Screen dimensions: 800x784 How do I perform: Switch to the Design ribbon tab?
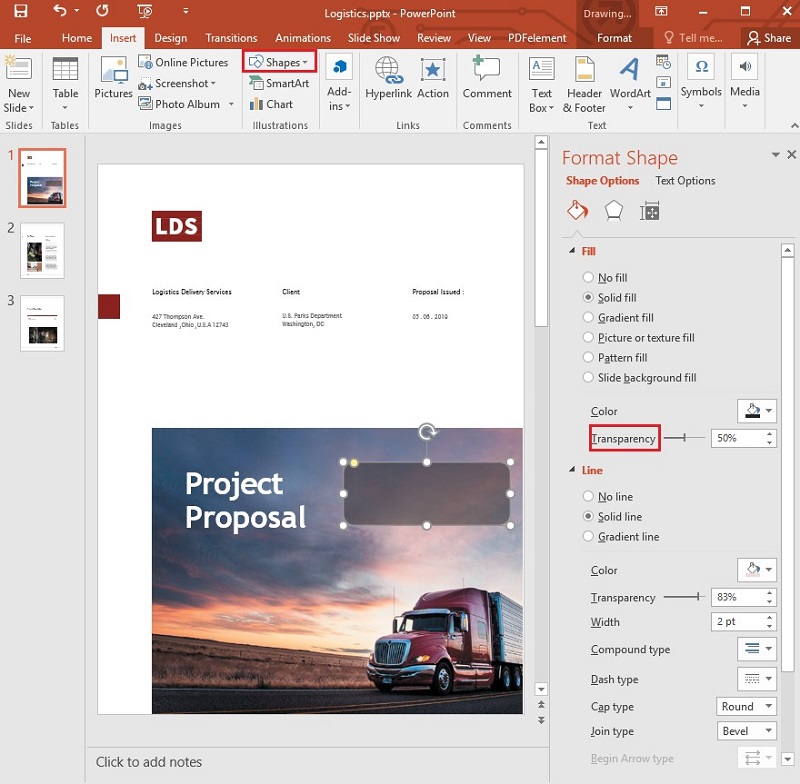click(x=170, y=38)
